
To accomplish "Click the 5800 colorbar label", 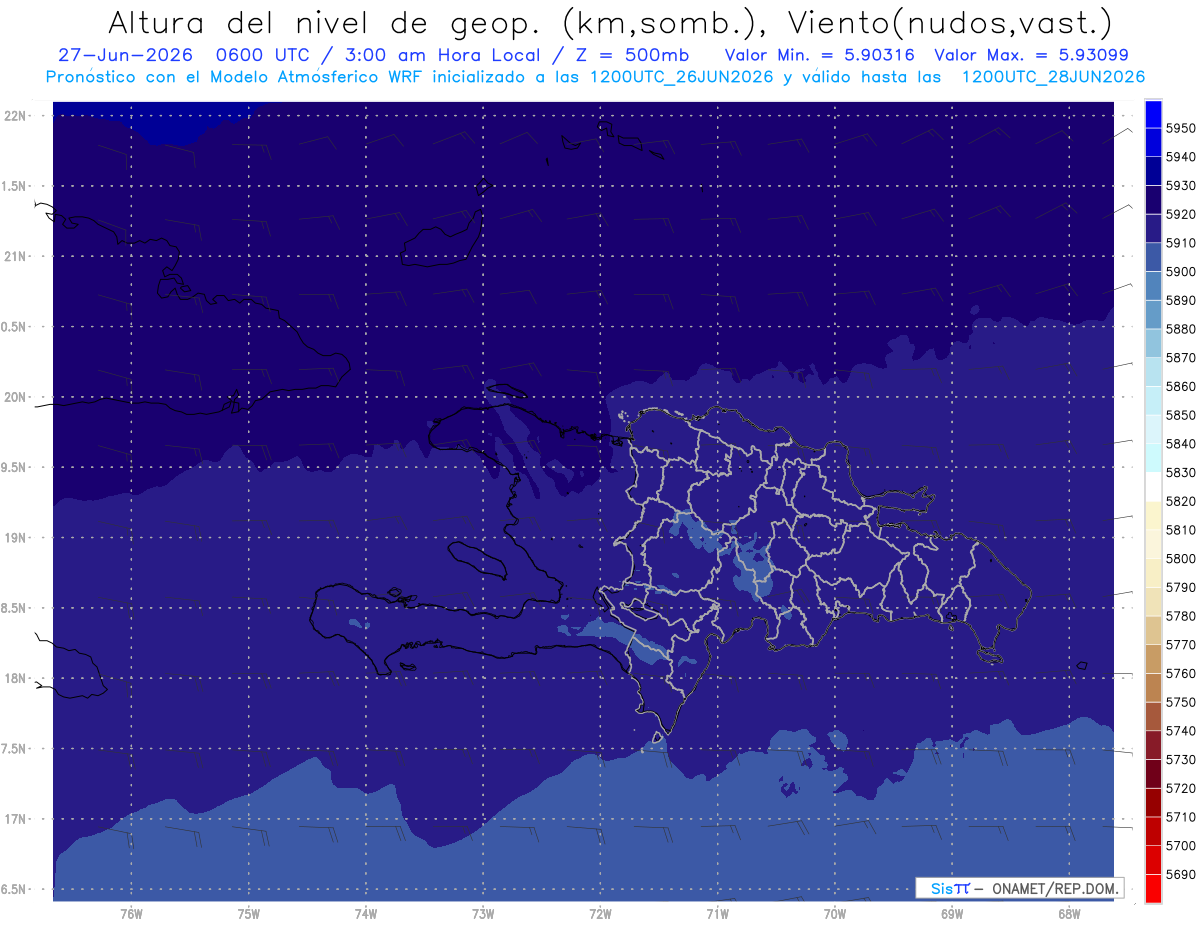I will tap(1181, 559).
